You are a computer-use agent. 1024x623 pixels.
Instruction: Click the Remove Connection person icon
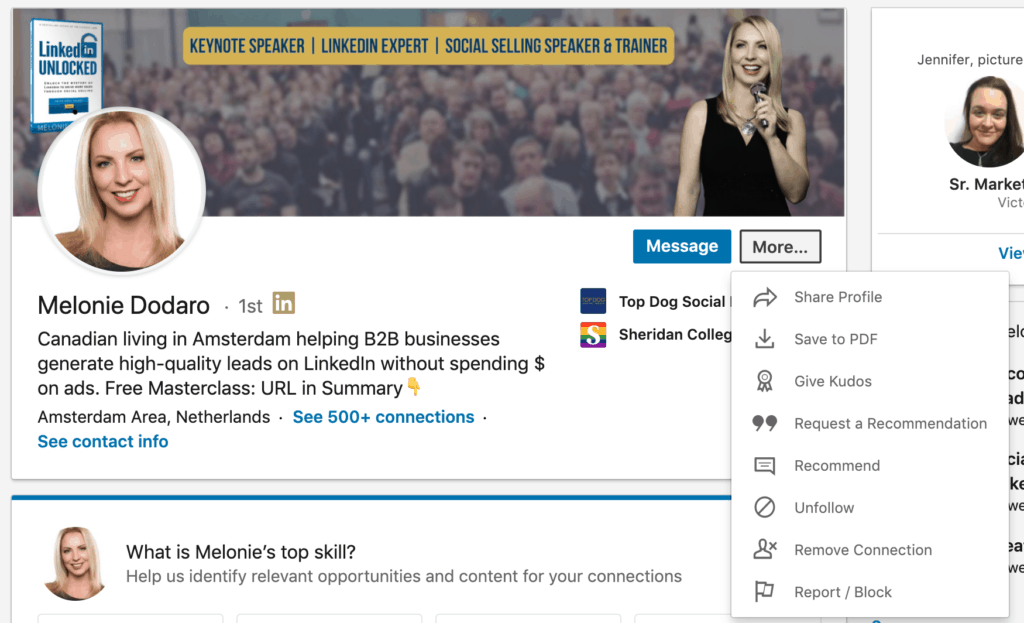pos(765,550)
